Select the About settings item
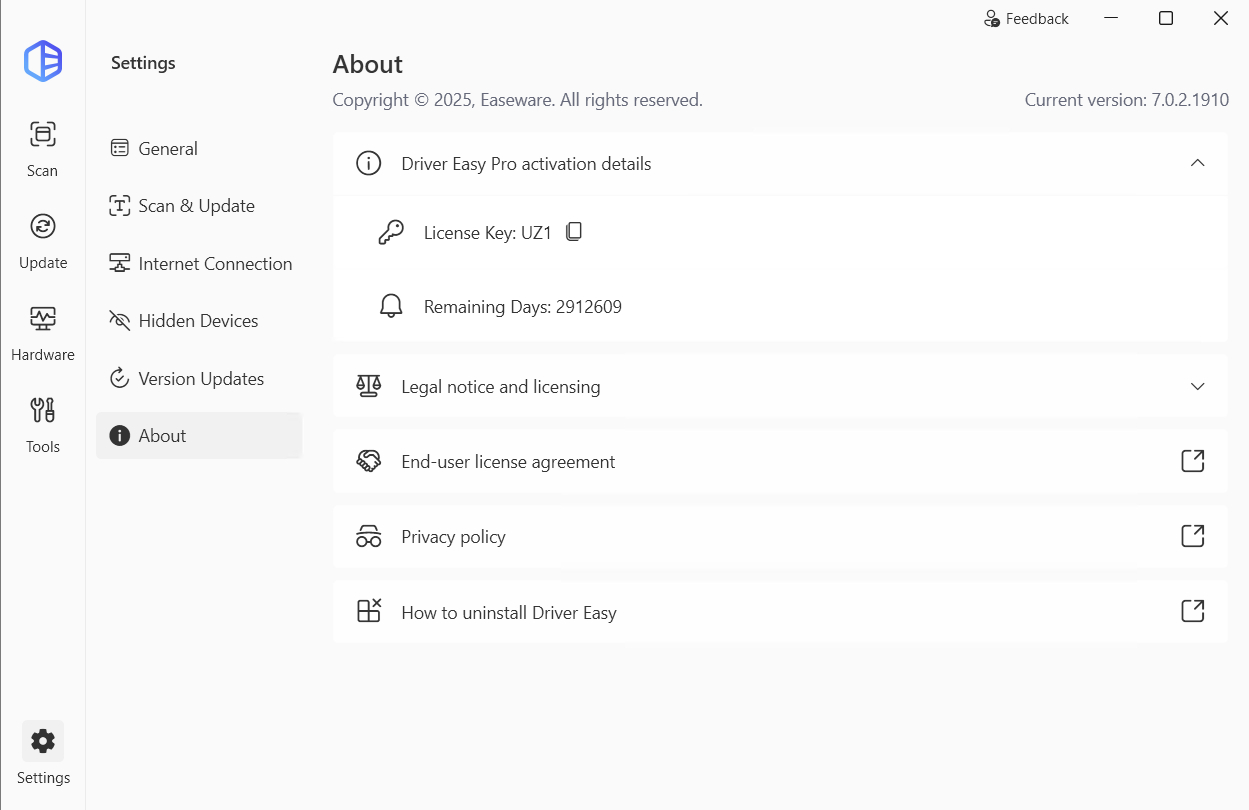Viewport: 1249px width, 810px height. pyautogui.click(x=199, y=436)
